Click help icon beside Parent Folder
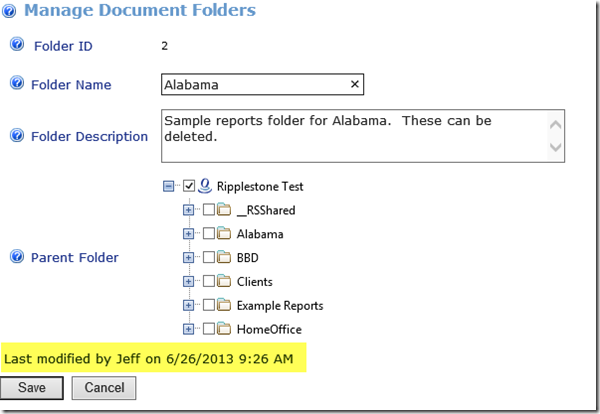 point(16,257)
